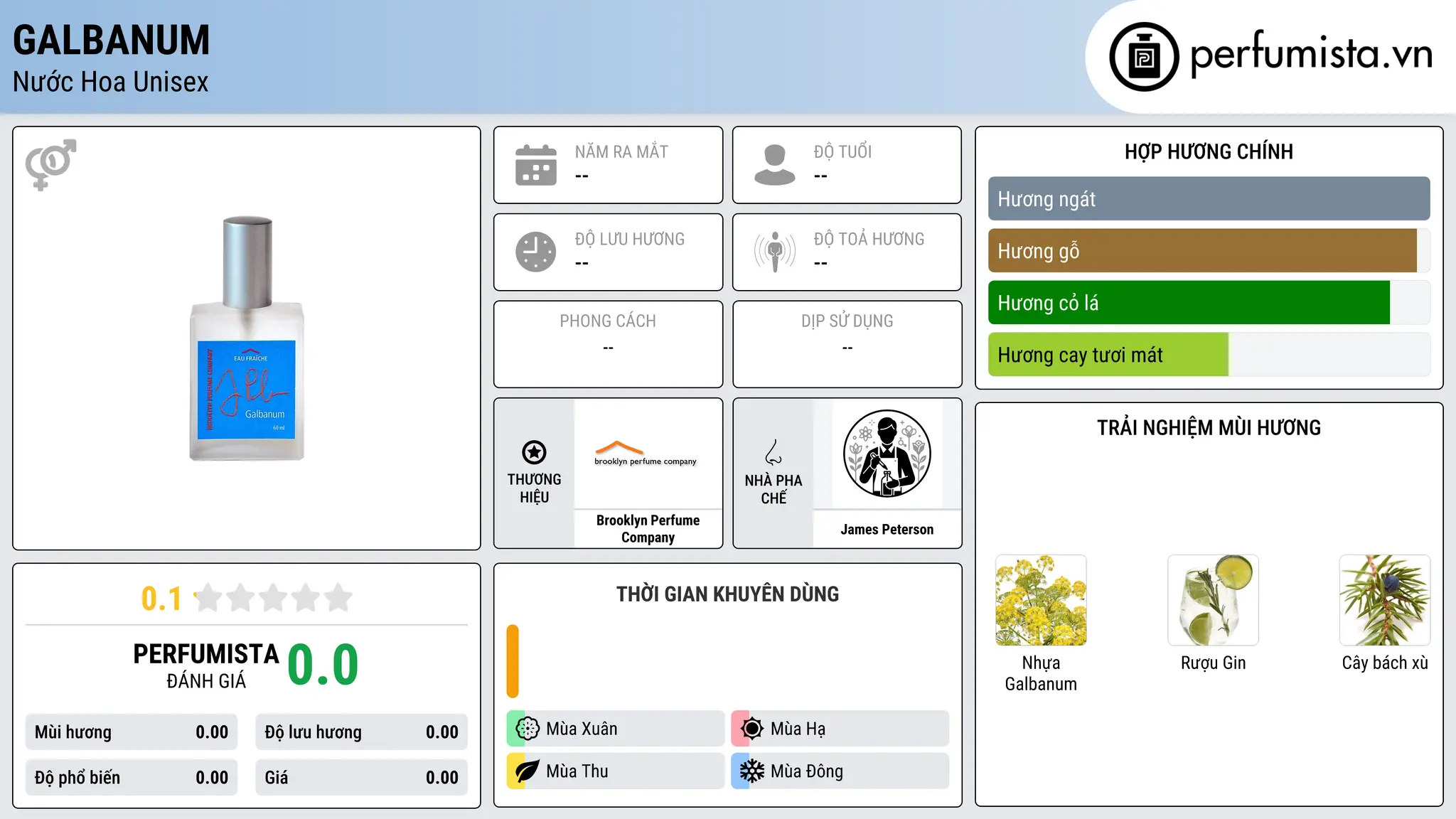
Task: Open the Brooklyn Perfume Company logo image
Action: pos(646,453)
